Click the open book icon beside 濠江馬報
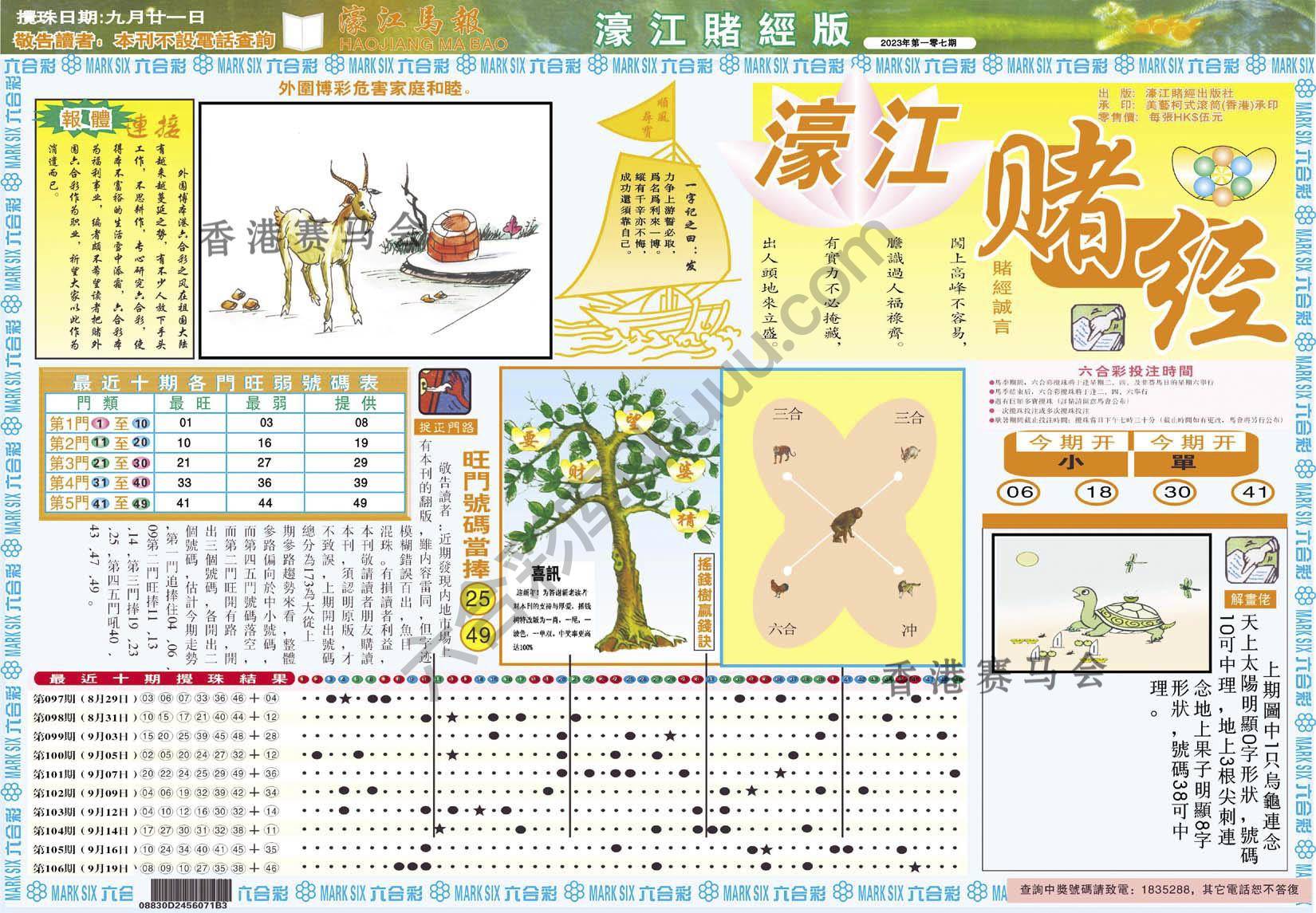 pyautogui.click(x=303, y=33)
